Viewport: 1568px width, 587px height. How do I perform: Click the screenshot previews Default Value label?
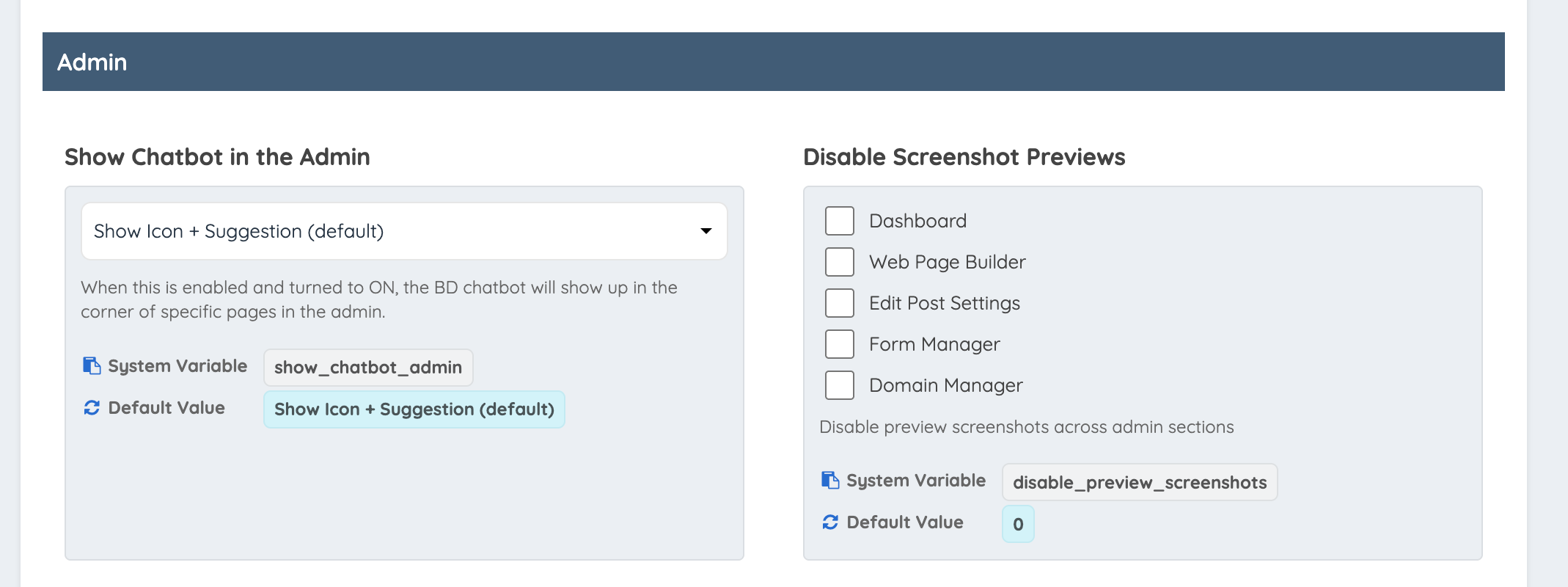tap(905, 522)
